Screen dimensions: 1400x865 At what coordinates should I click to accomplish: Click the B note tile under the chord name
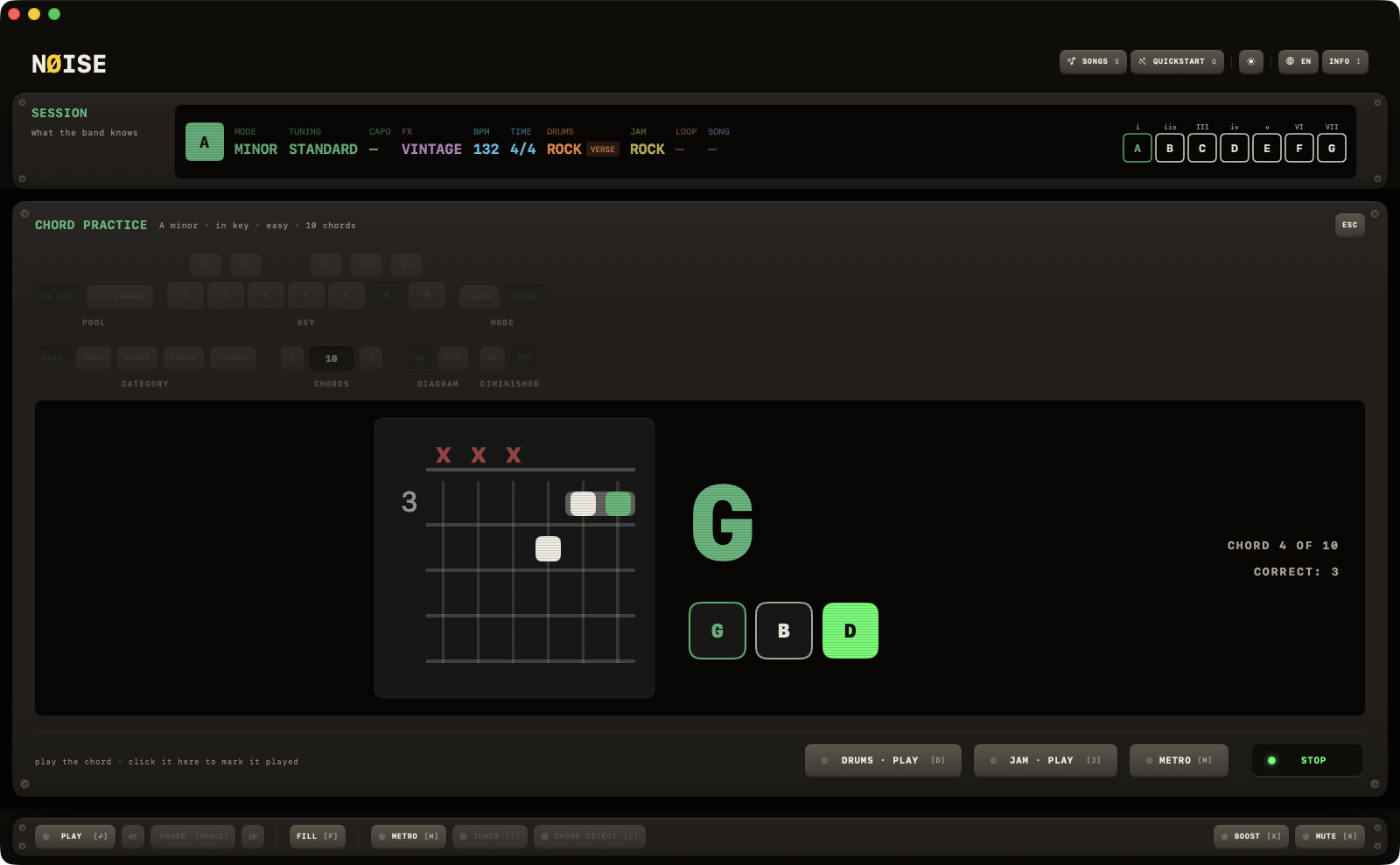pos(784,631)
